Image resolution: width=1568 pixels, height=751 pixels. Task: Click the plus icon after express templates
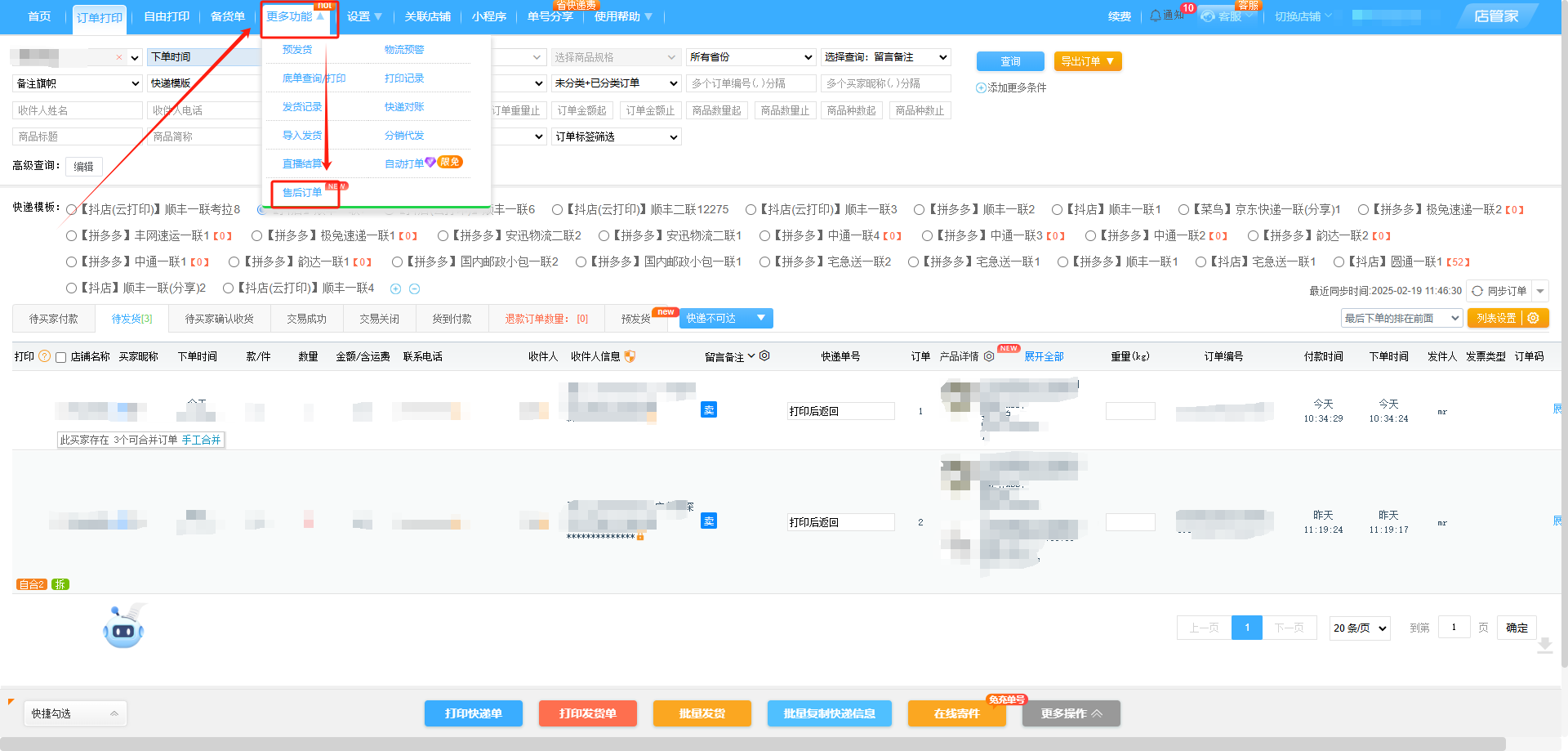tap(396, 288)
